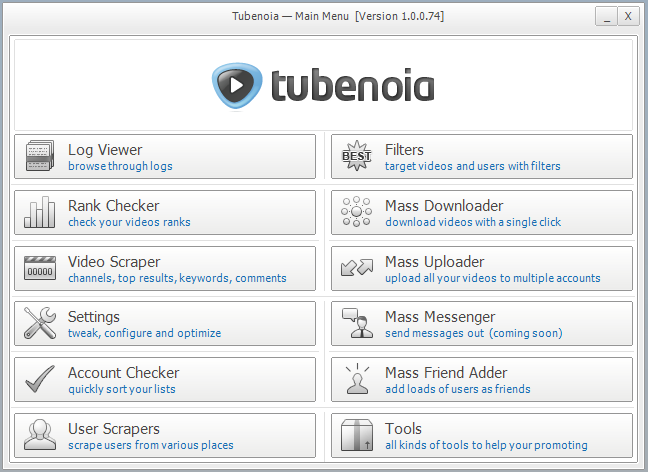Click 'upload all your videos to multiple accounts'
This screenshot has width=648, height=472.
493,278
